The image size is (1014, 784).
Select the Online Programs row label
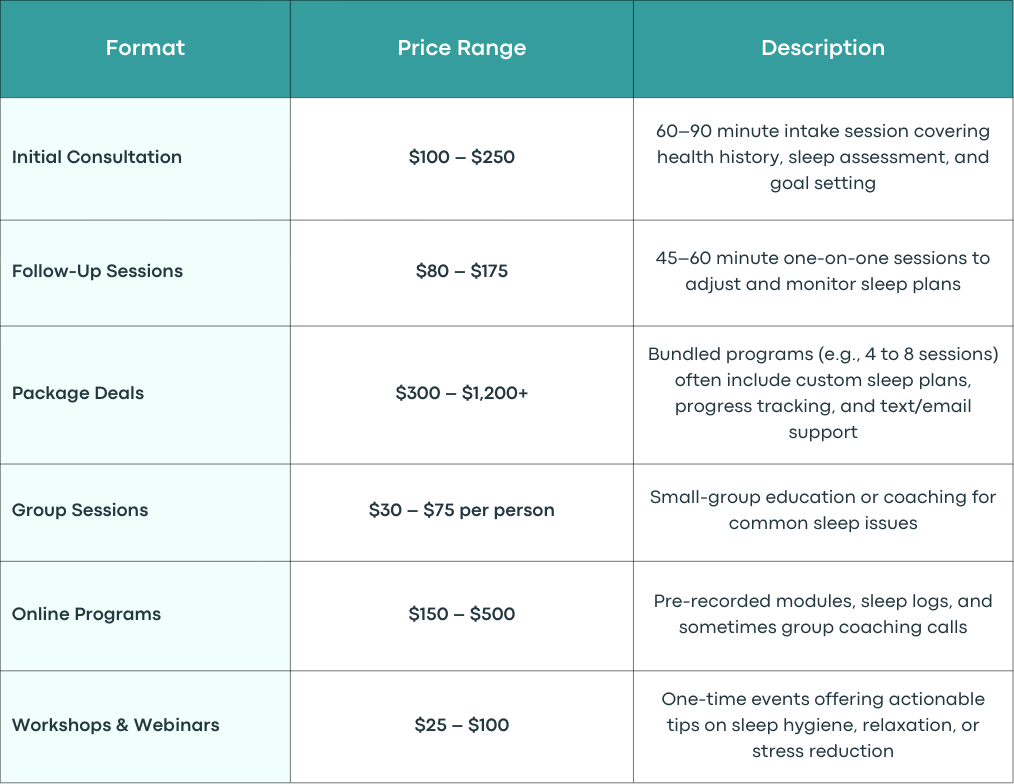[x=87, y=615]
